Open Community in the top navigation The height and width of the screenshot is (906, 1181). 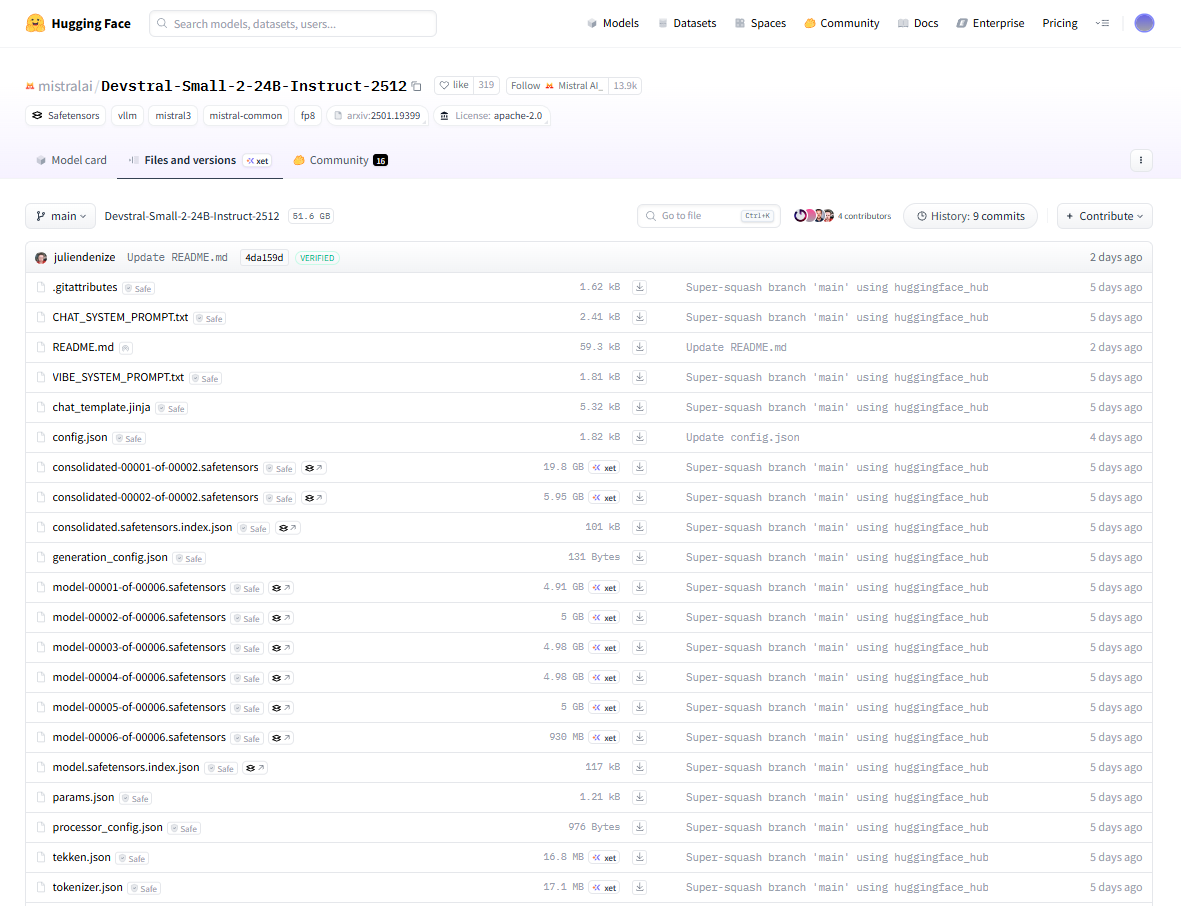[x=841, y=23]
